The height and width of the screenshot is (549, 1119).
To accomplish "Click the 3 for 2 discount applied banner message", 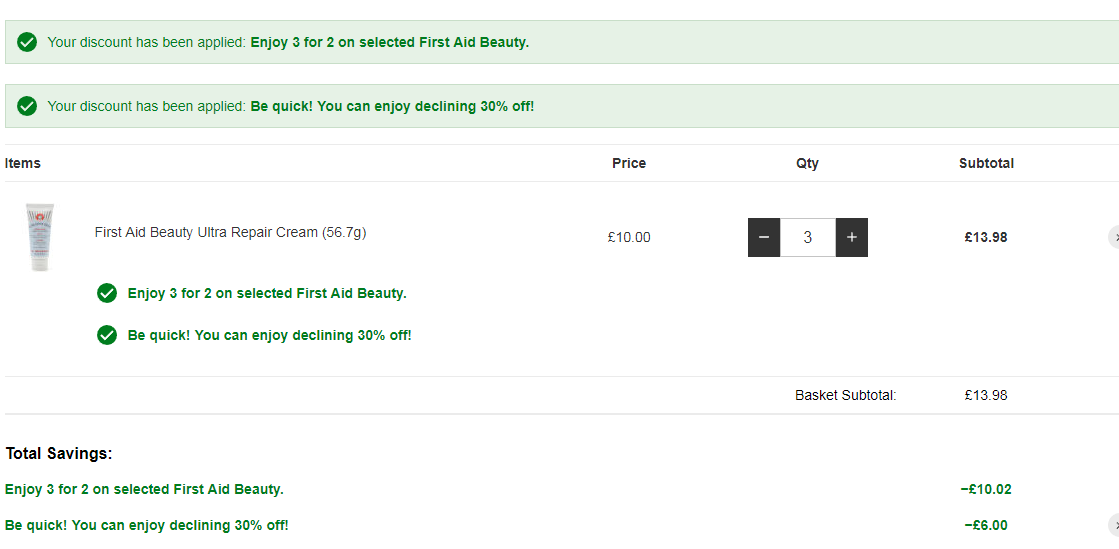I will click(288, 42).
